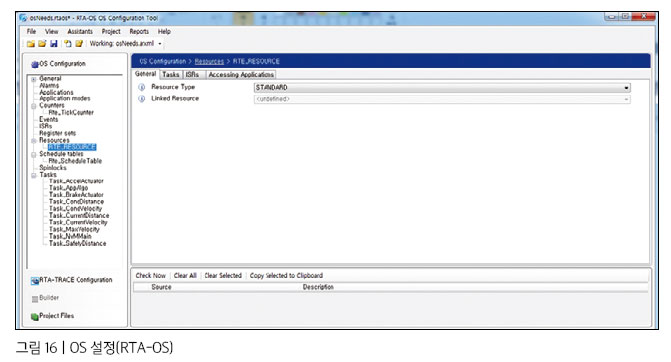
Task: Open the View menu
Action: click(51, 32)
